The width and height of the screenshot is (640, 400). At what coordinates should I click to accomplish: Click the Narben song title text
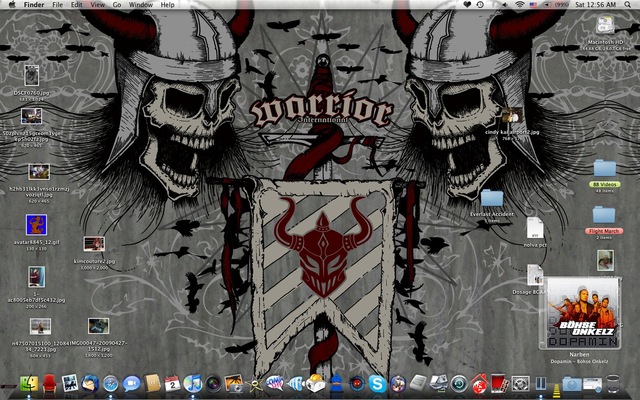(x=579, y=354)
